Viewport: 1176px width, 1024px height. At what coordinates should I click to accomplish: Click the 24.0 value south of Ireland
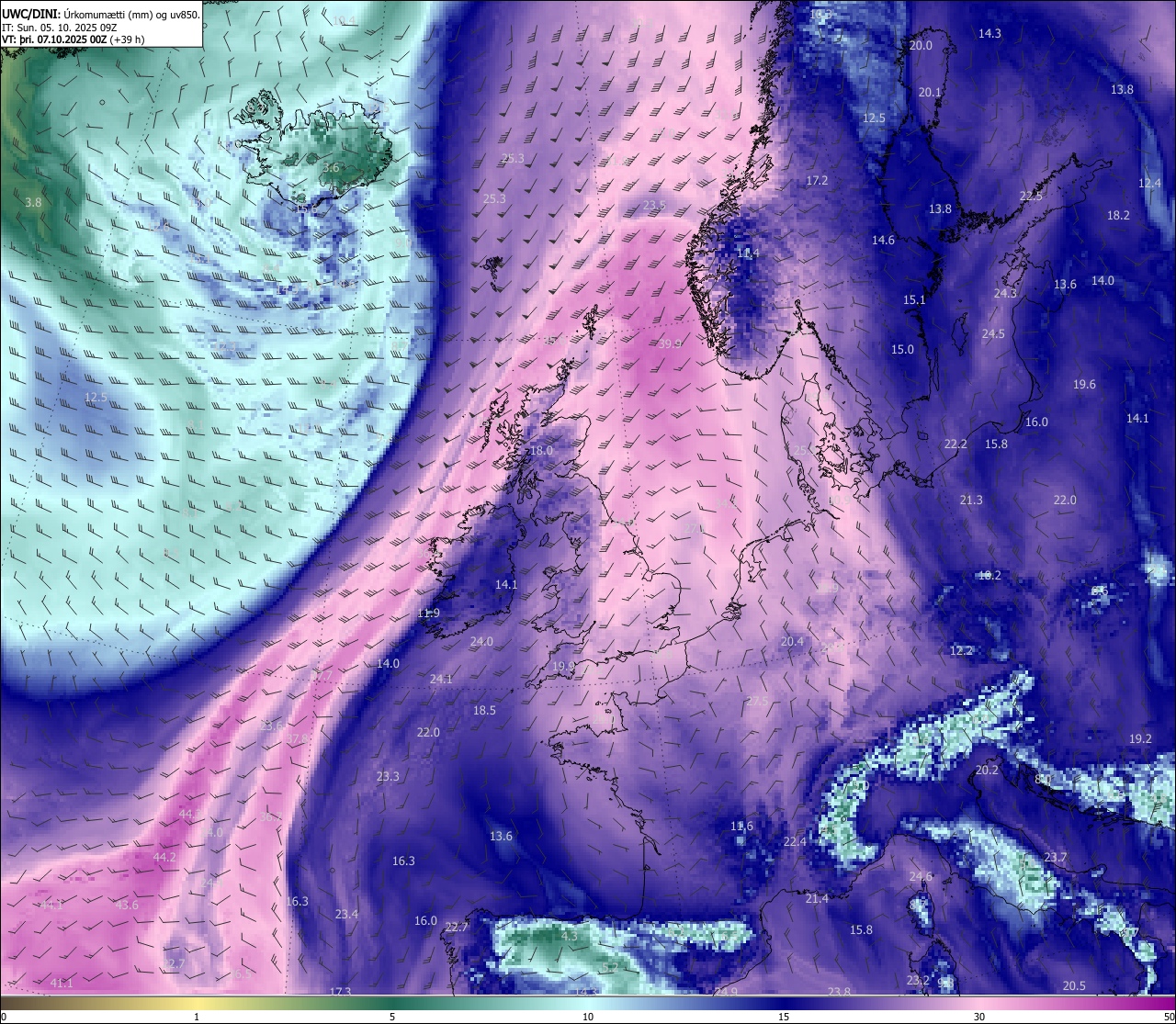point(481,642)
